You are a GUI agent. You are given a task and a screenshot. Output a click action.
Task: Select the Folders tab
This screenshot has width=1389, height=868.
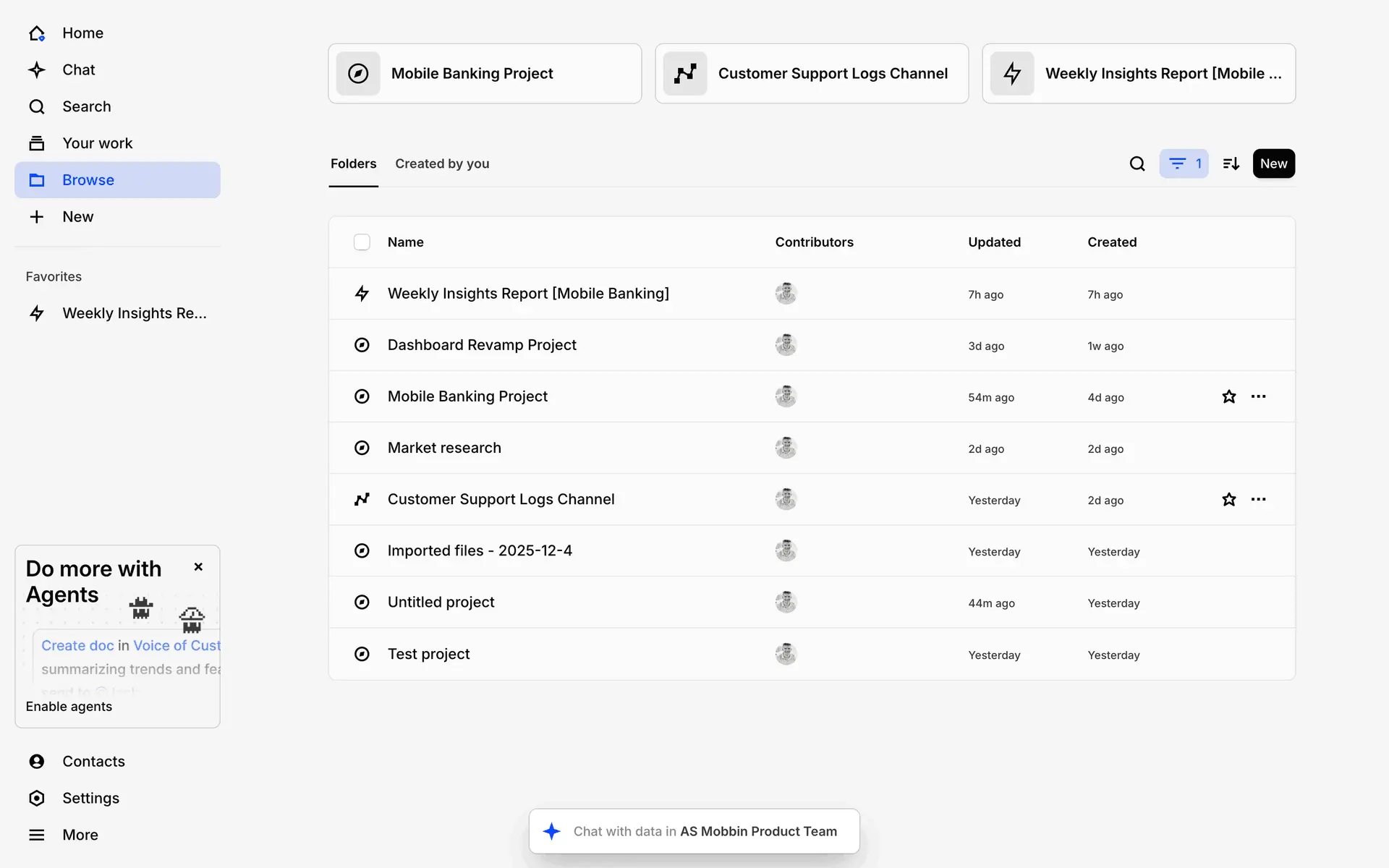click(x=353, y=164)
